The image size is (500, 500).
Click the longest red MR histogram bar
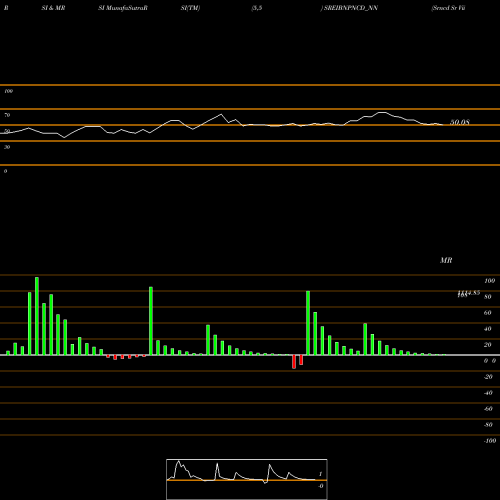294,362
